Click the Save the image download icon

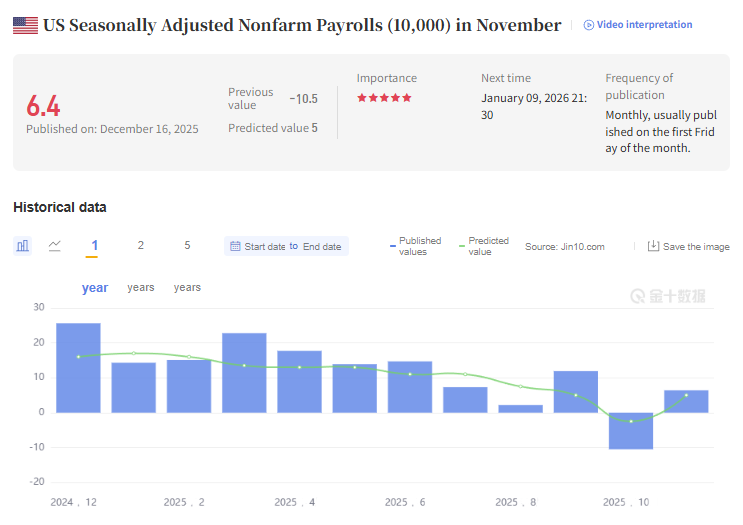[653, 246]
